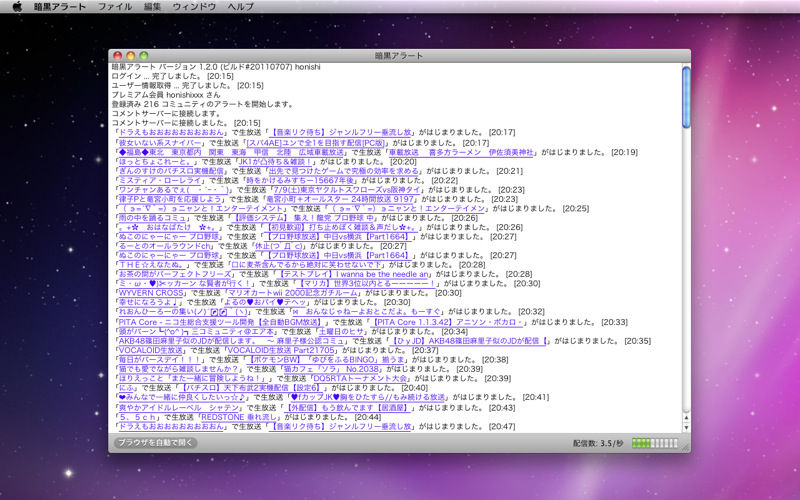Viewport: 800px width, 500px height.
Task: Click the scrollbar up arrow
Action: 686,418
